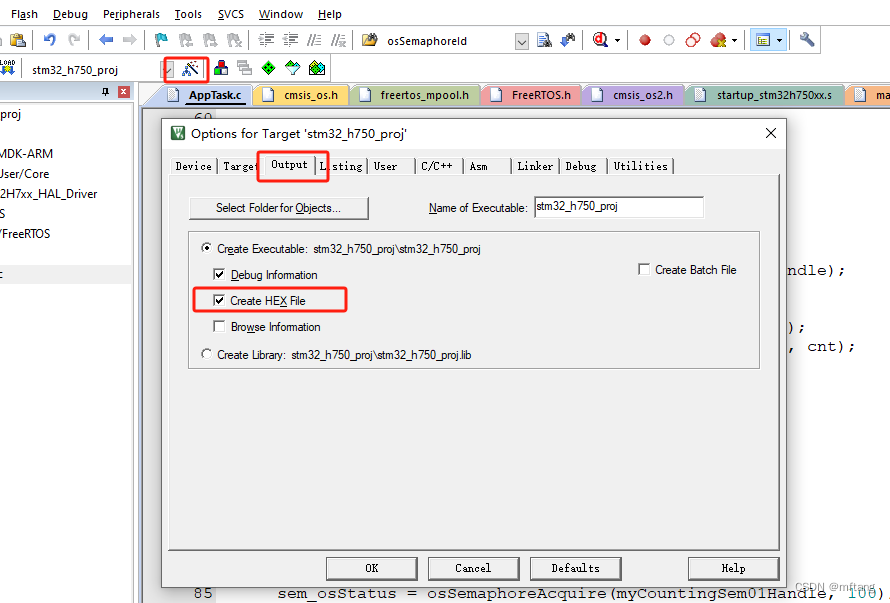Click the grey disable-breakpoint circle icon

[x=669, y=40]
